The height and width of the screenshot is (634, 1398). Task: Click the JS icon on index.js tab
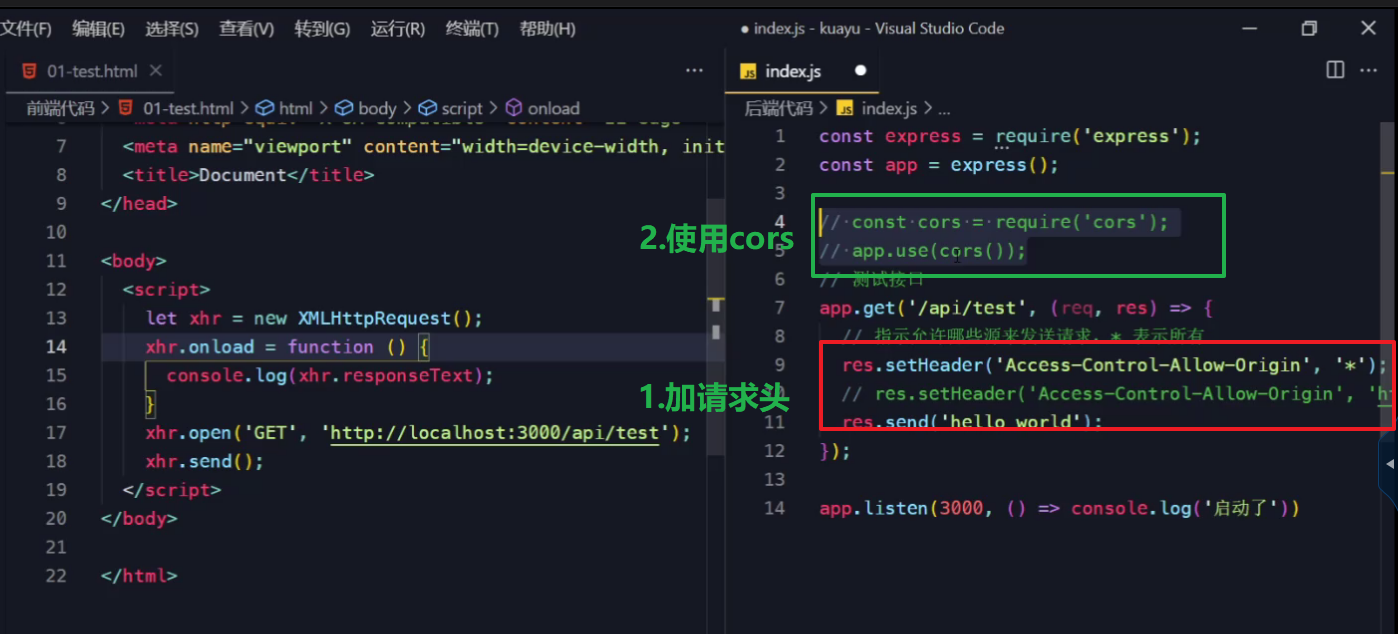click(x=748, y=71)
